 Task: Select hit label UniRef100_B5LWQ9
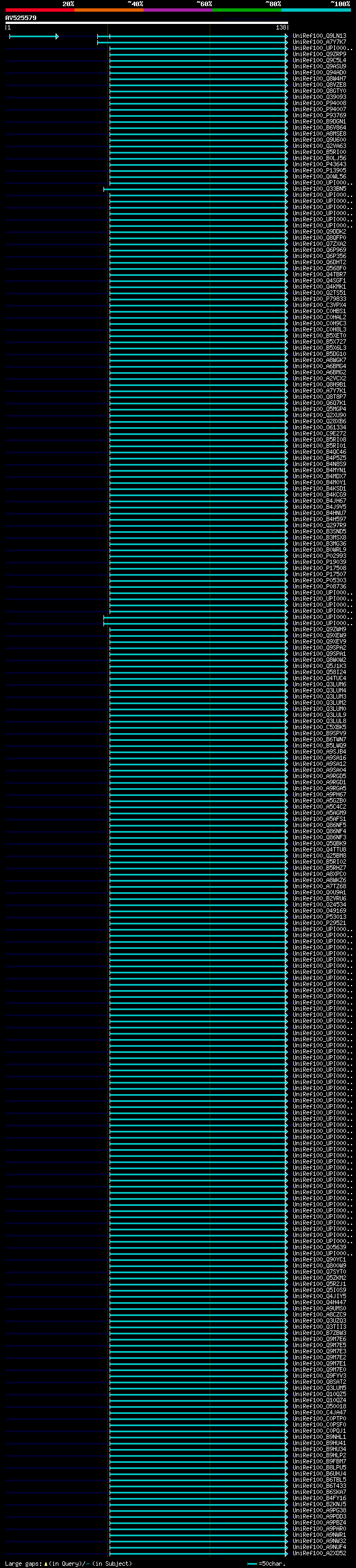point(319,745)
